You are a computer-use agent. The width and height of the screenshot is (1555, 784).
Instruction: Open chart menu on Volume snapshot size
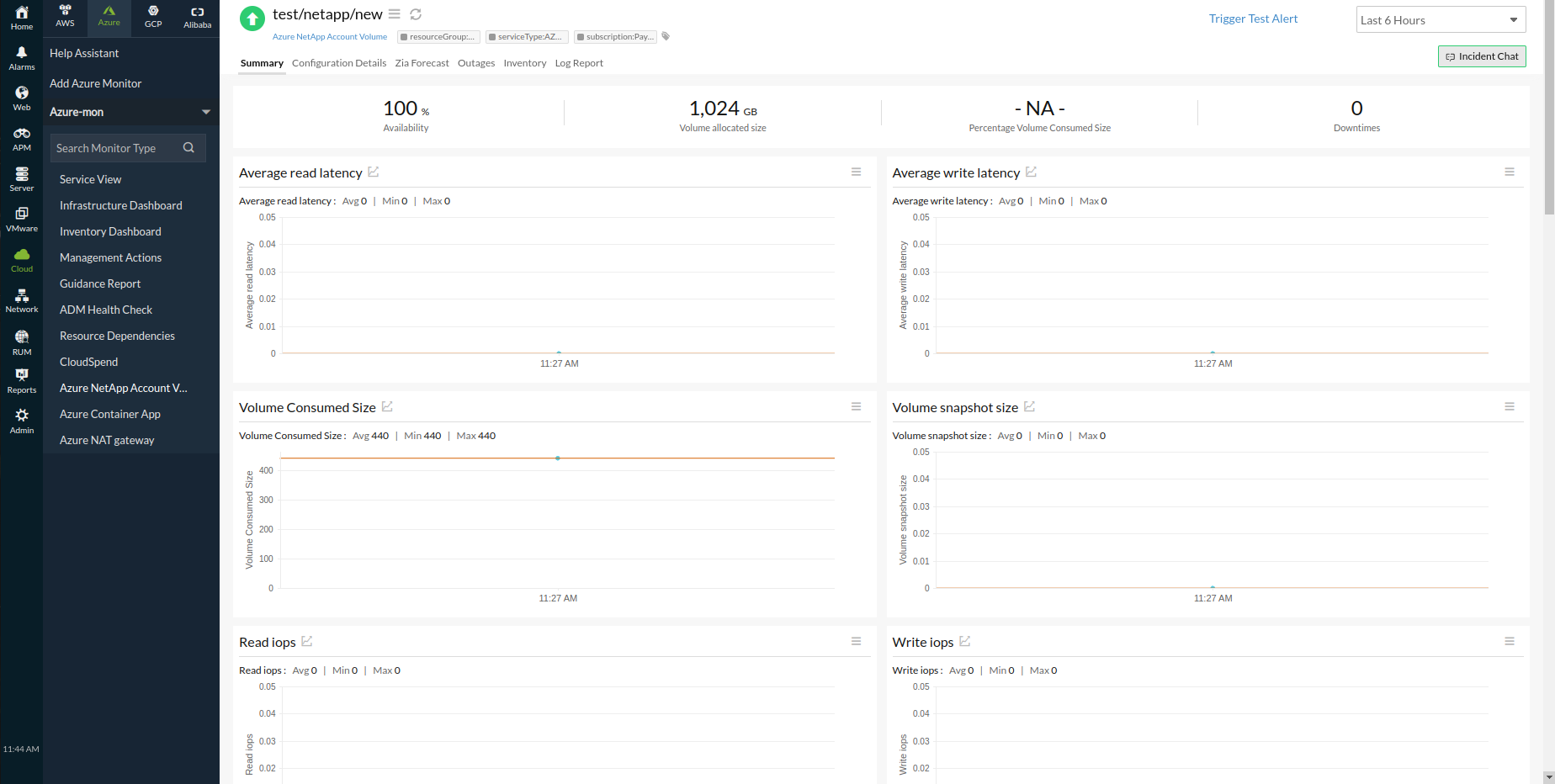pyautogui.click(x=1510, y=406)
